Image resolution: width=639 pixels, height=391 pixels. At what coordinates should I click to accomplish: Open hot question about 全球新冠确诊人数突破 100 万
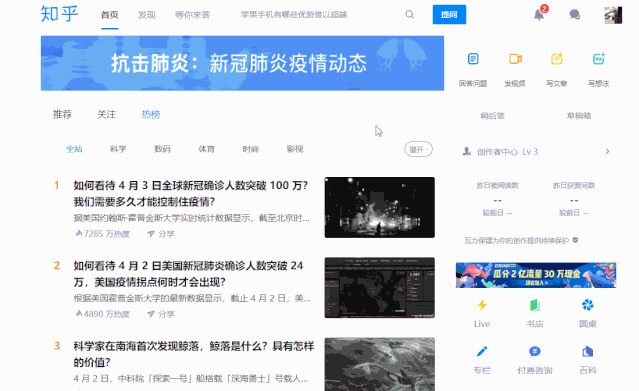pos(191,193)
